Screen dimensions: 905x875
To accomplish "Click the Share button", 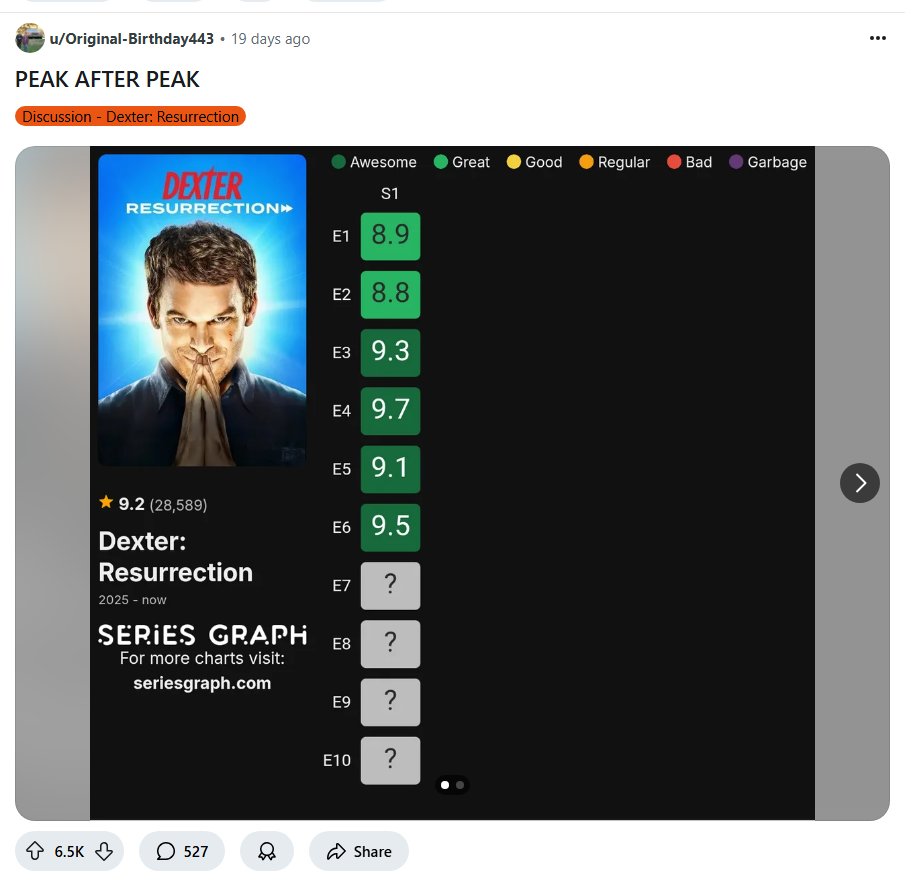I will pyautogui.click(x=358, y=851).
